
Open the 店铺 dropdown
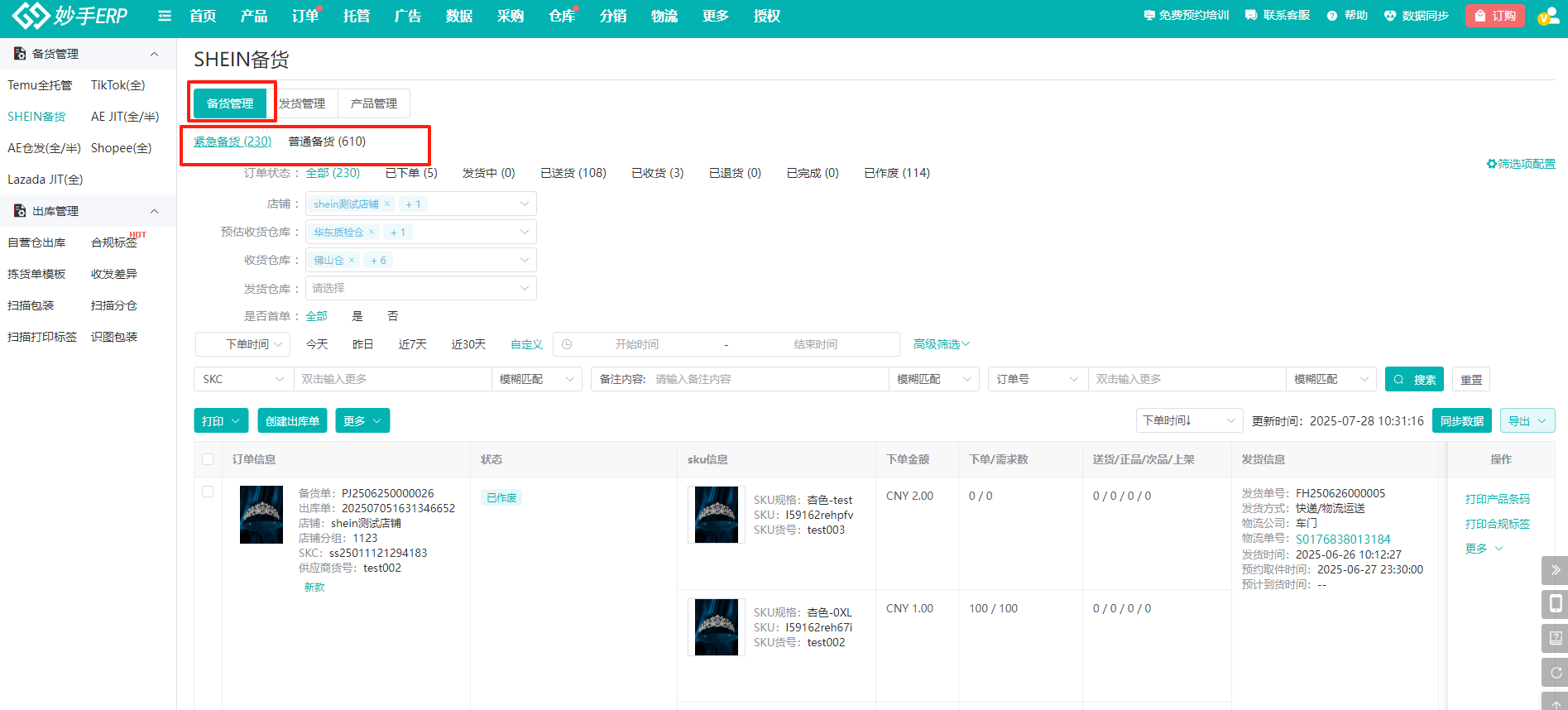coord(421,204)
